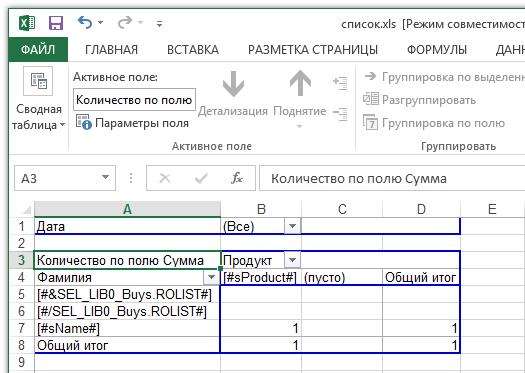Select row 1 header
The width and height of the screenshot is (525, 373).
click(21, 226)
